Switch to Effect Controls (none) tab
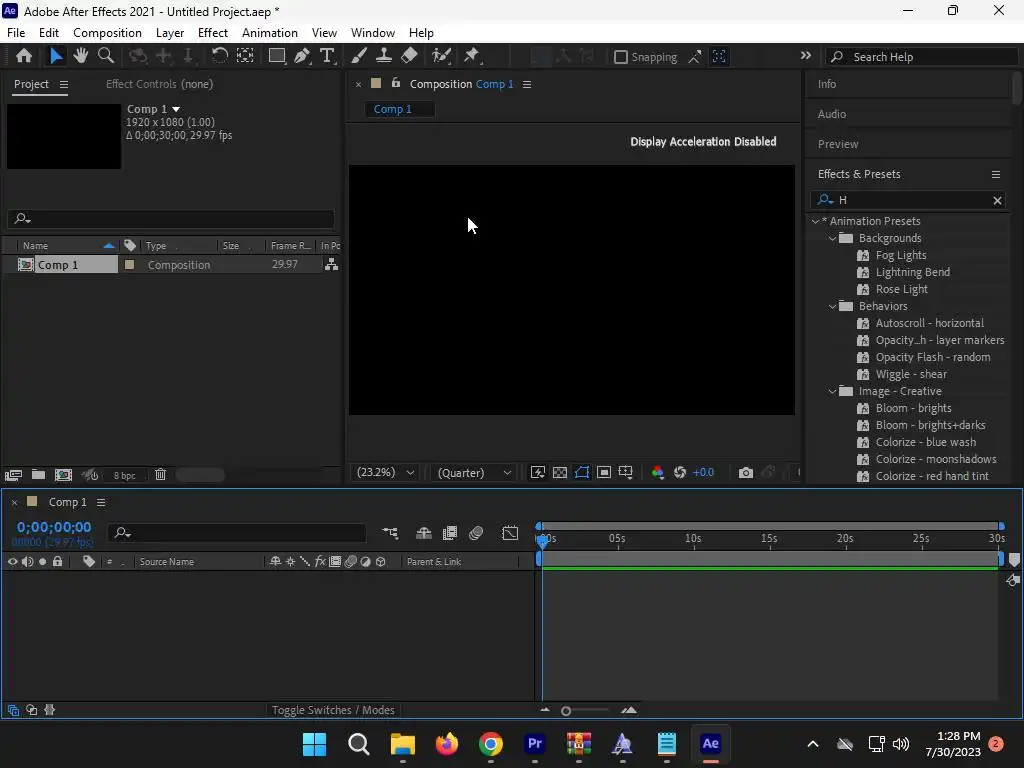Viewport: 1024px width, 768px height. pyautogui.click(x=159, y=84)
